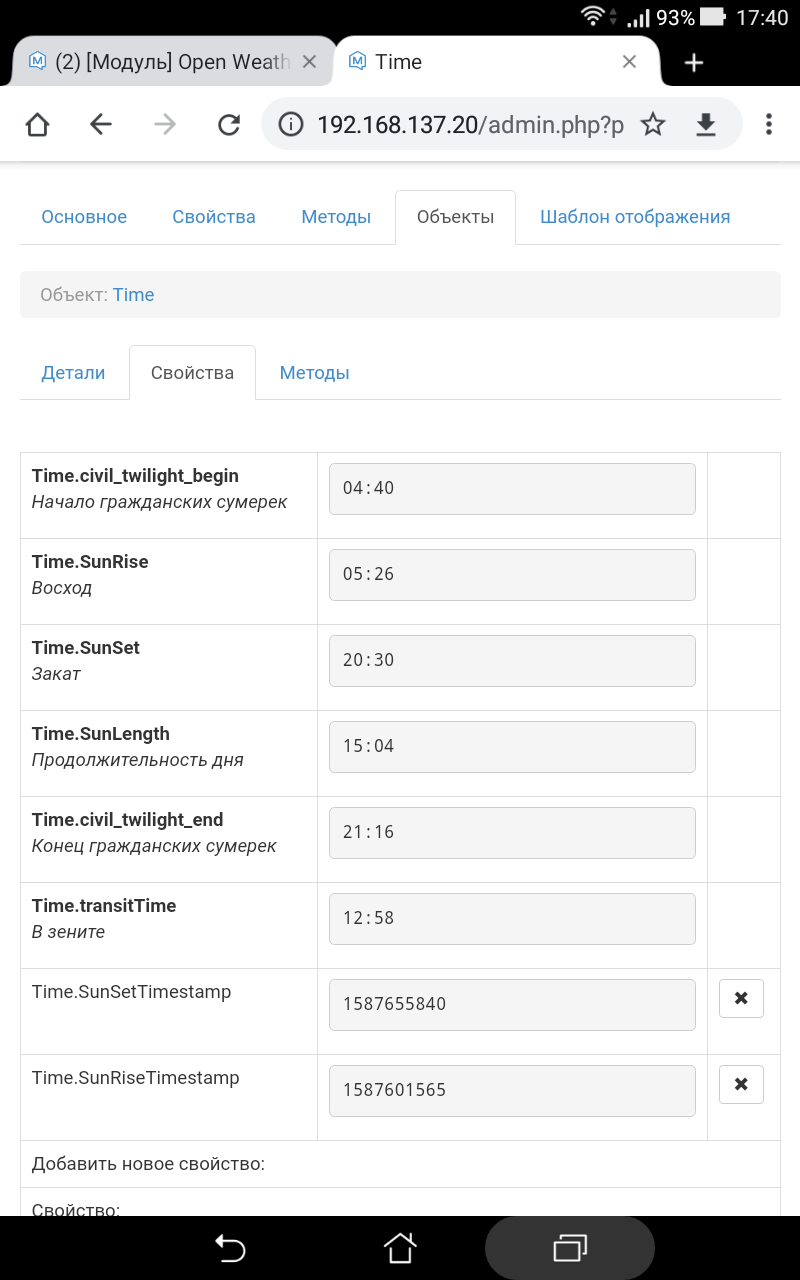Close the Time browser tab

click(x=629, y=62)
